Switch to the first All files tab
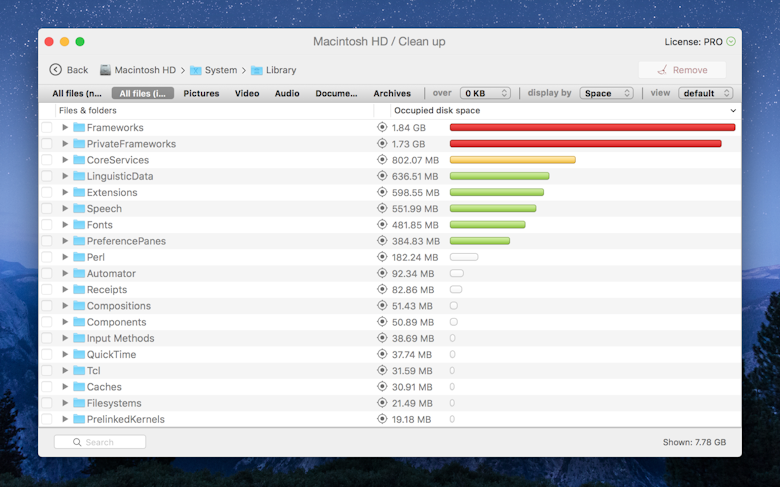This screenshot has height=487, width=780. click(x=77, y=93)
